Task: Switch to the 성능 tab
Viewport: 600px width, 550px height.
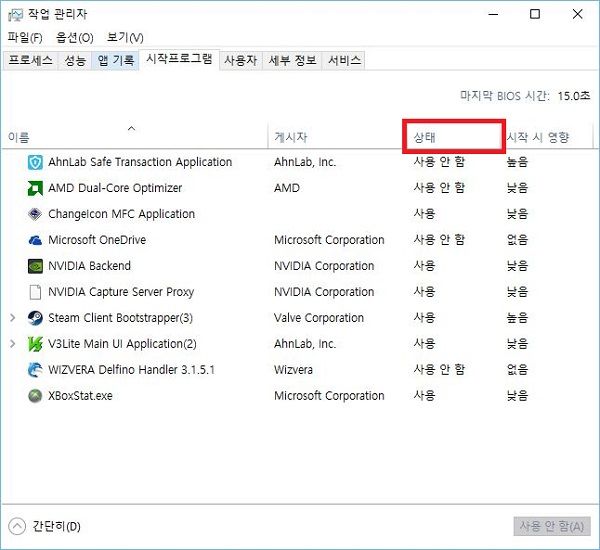Action: click(75, 60)
